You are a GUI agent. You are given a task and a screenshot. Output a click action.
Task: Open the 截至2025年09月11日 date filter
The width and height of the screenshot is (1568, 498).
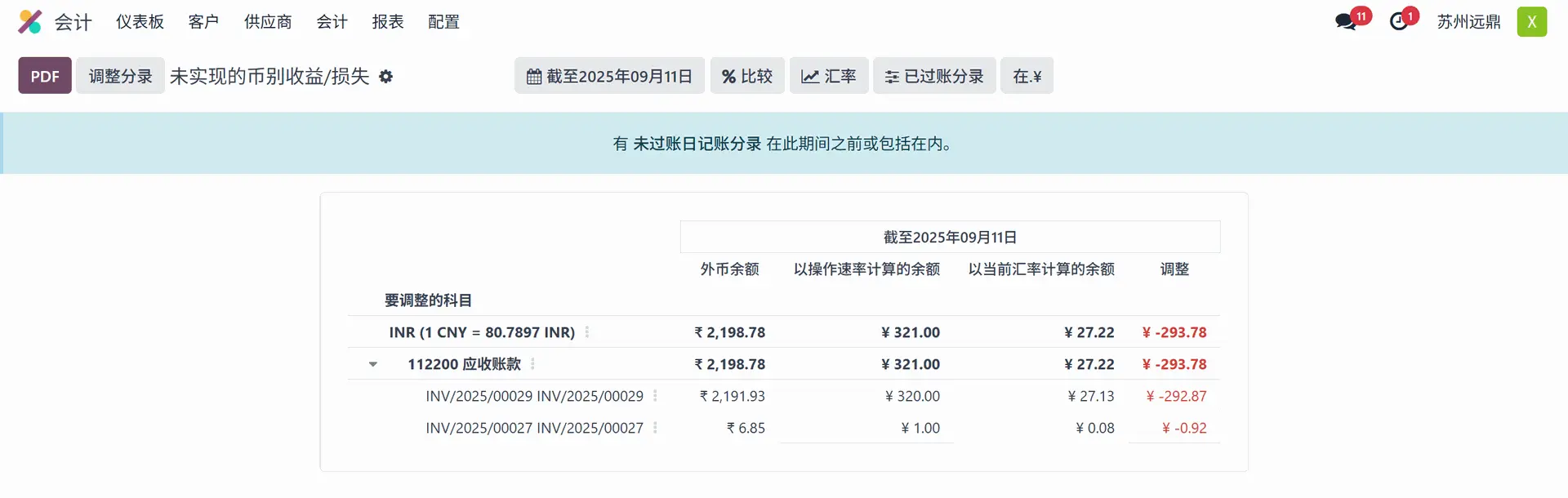tap(609, 76)
